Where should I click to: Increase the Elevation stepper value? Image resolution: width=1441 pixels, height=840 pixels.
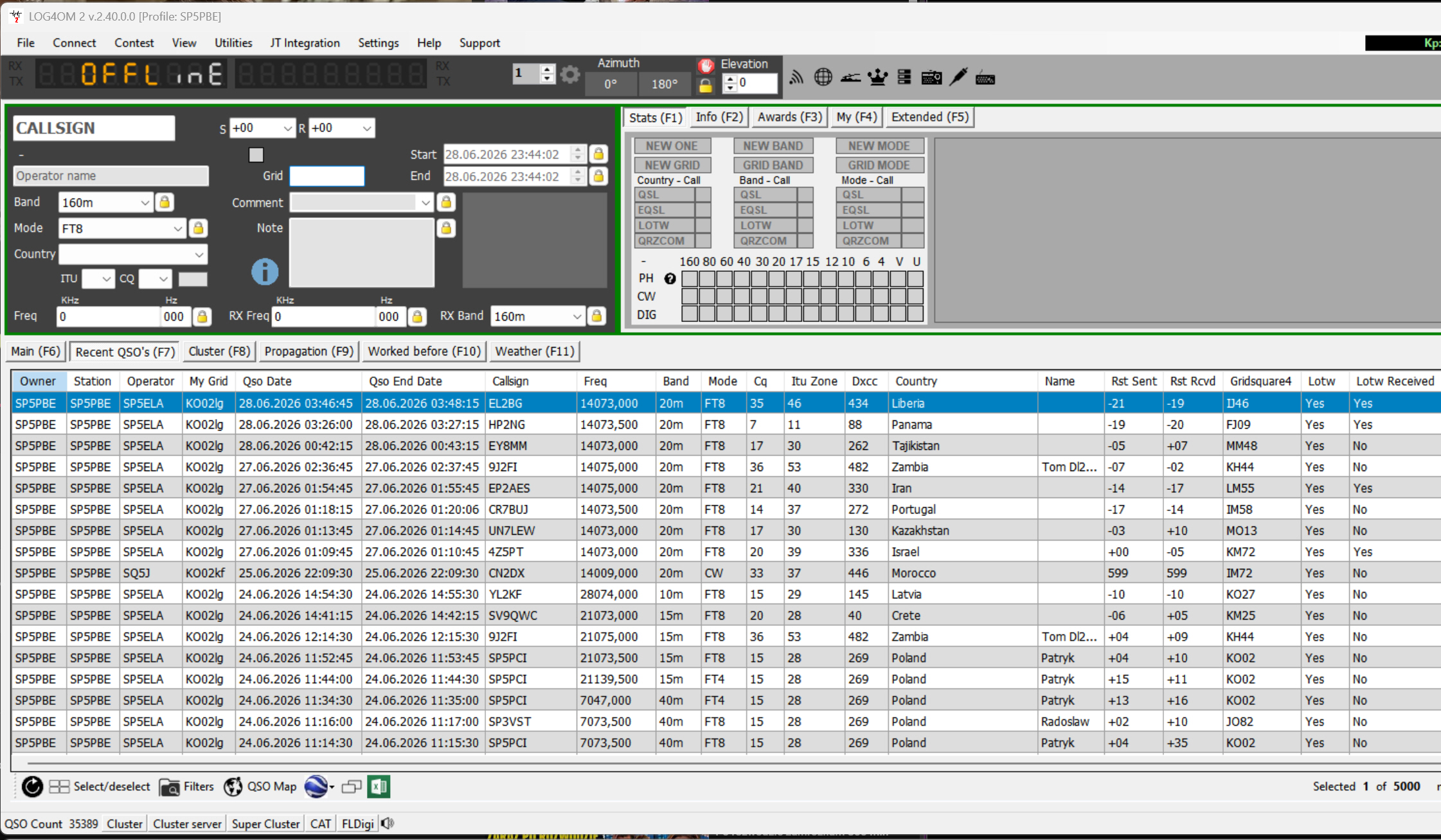point(730,78)
